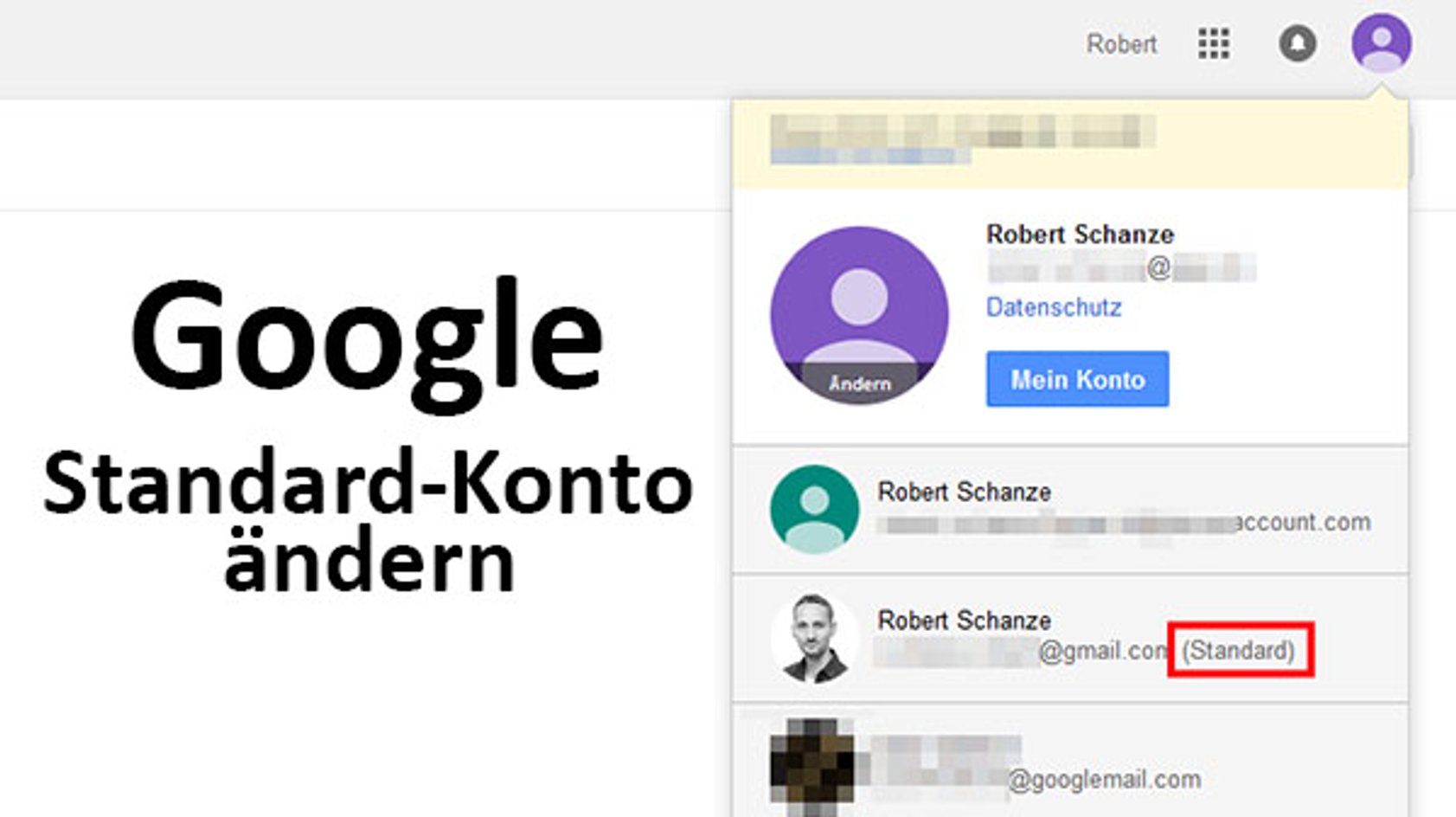Select the portrait photo of the gmail.com account
Screen dimensions: 1456x817
point(813,639)
